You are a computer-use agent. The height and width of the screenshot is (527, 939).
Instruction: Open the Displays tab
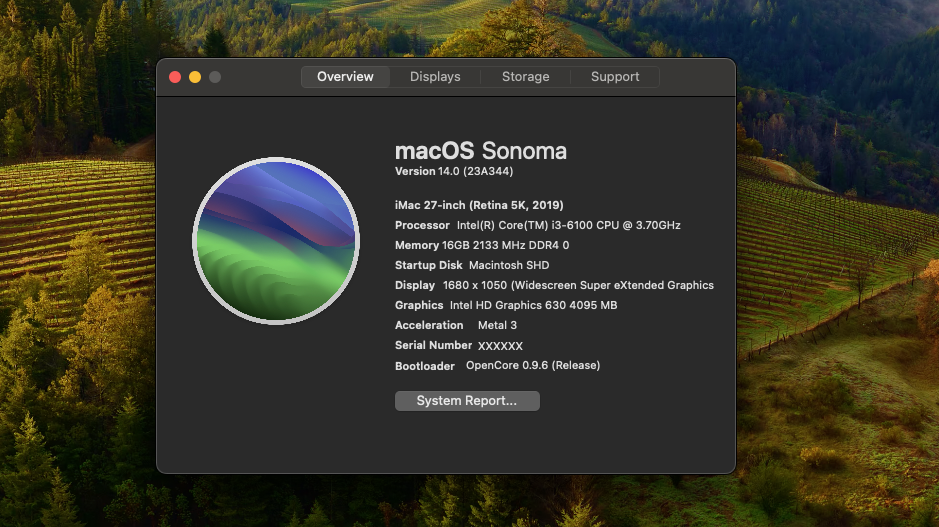[435, 77]
